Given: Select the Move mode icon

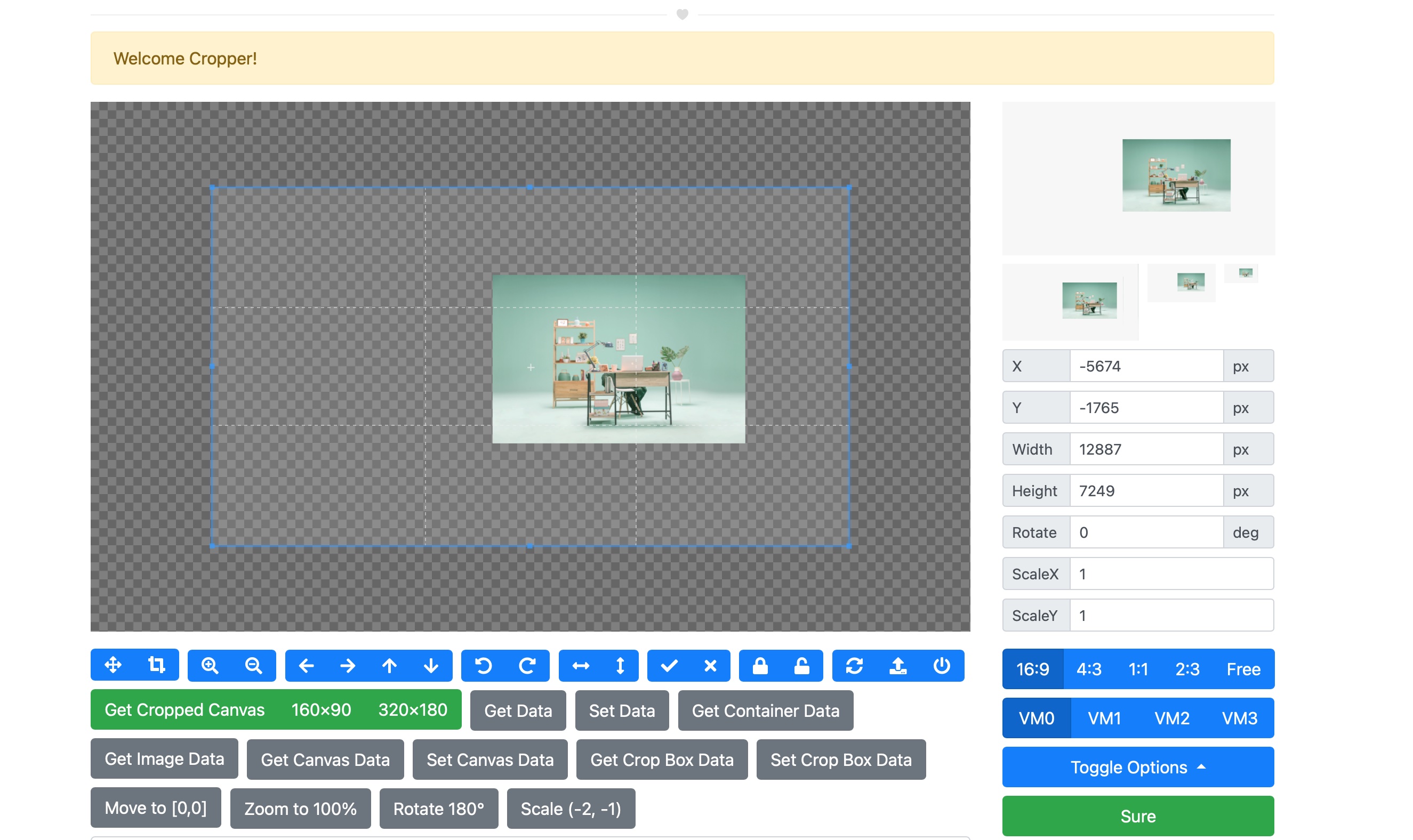Looking at the screenshot, I should pyautogui.click(x=114, y=665).
